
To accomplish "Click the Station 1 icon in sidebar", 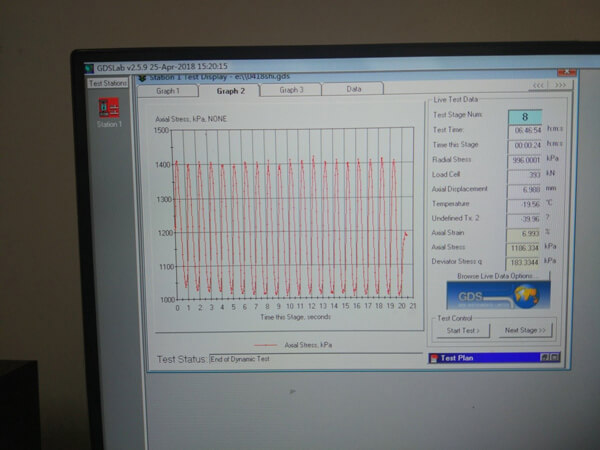I will click(x=109, y=108).
